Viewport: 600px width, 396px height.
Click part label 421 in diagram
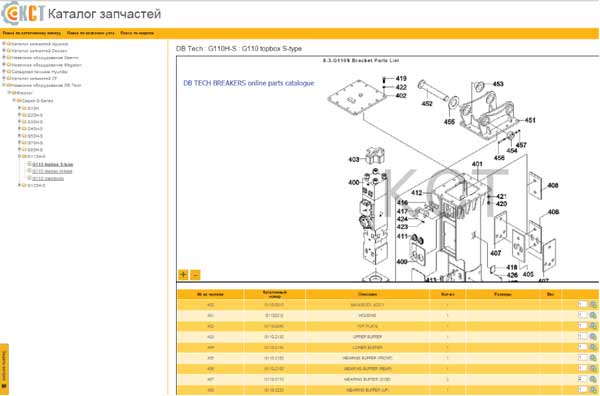coord(501,196)
